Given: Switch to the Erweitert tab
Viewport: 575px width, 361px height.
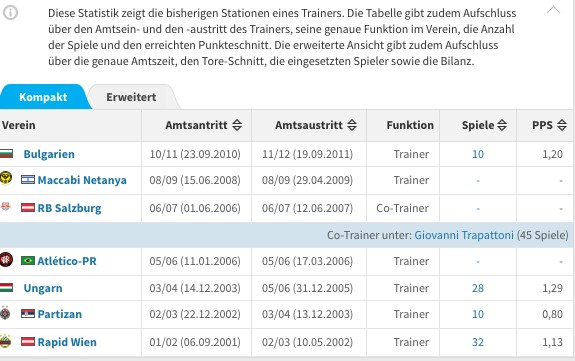Looking at the screenshot, I should tap(131, 97).
